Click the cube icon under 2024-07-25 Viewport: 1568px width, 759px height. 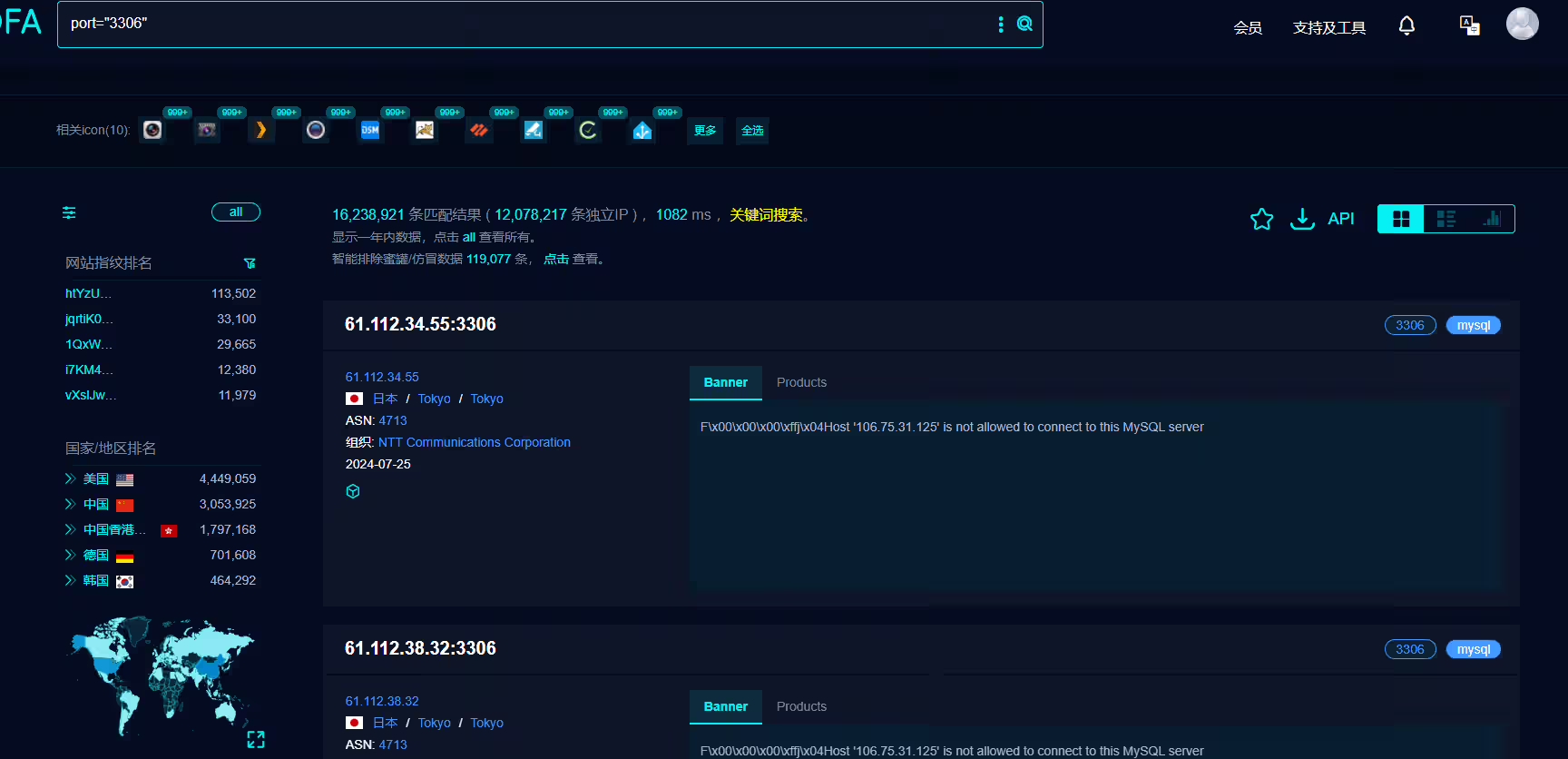(x=353, y=491)
